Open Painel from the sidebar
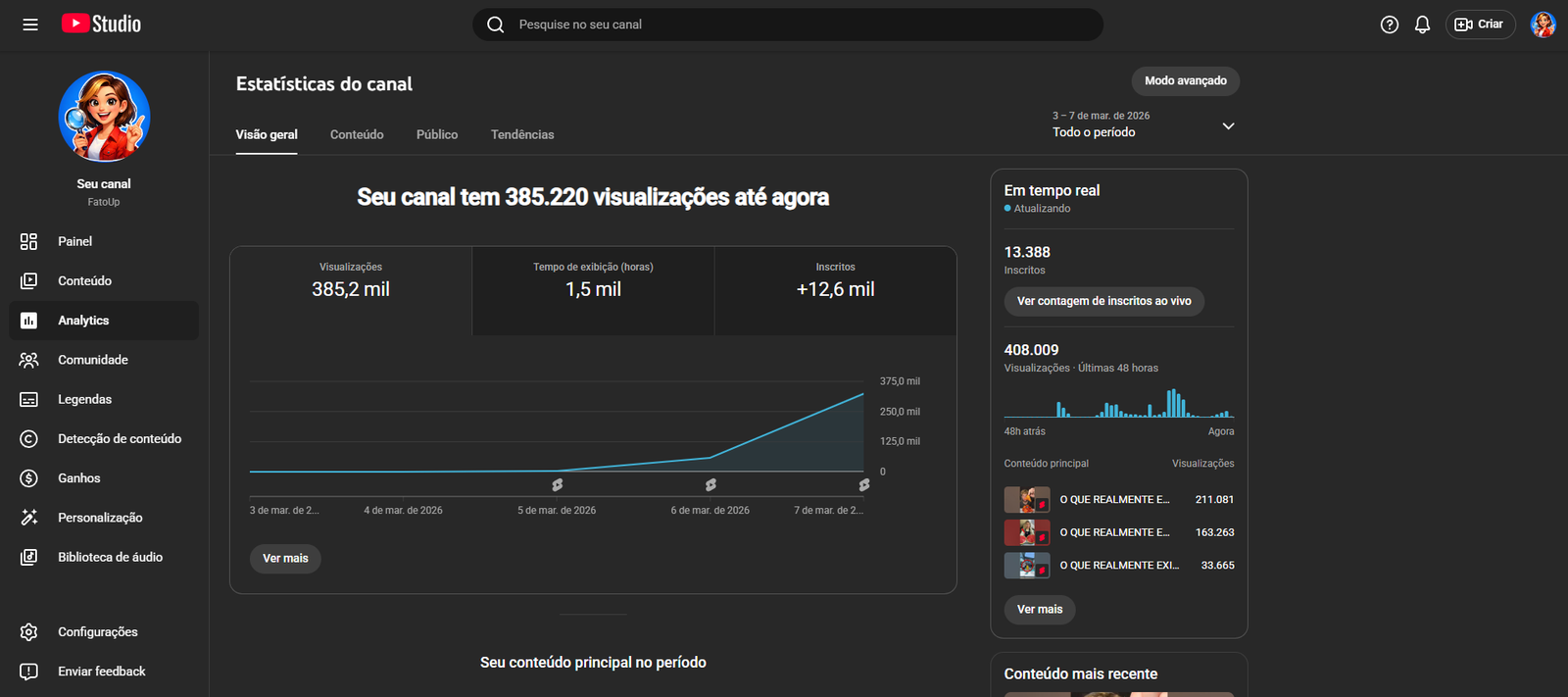The height and width of the screenshot is (697, 1568). (x=74, y=241)
